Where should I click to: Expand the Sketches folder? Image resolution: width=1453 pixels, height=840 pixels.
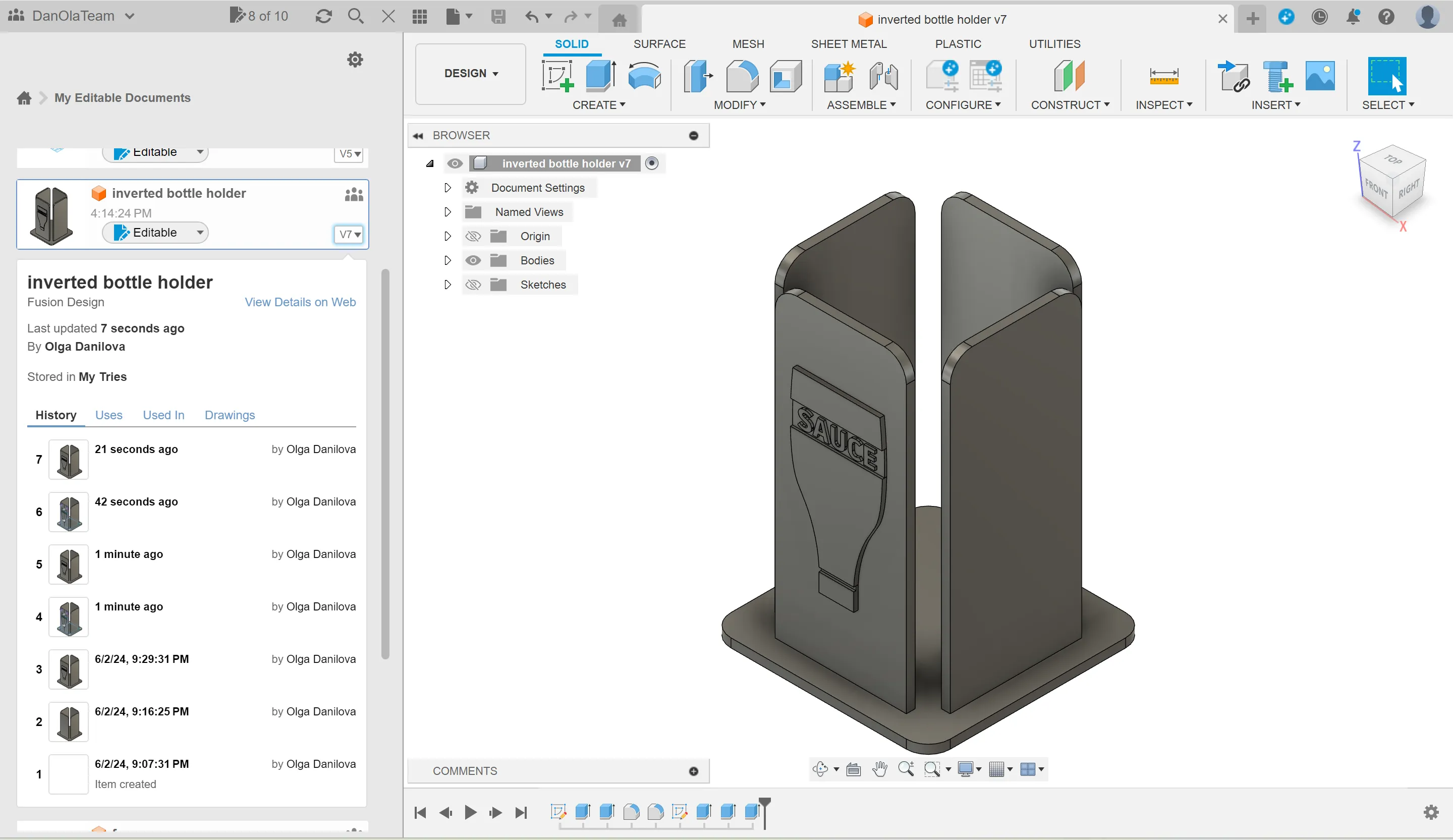point(448,285)
